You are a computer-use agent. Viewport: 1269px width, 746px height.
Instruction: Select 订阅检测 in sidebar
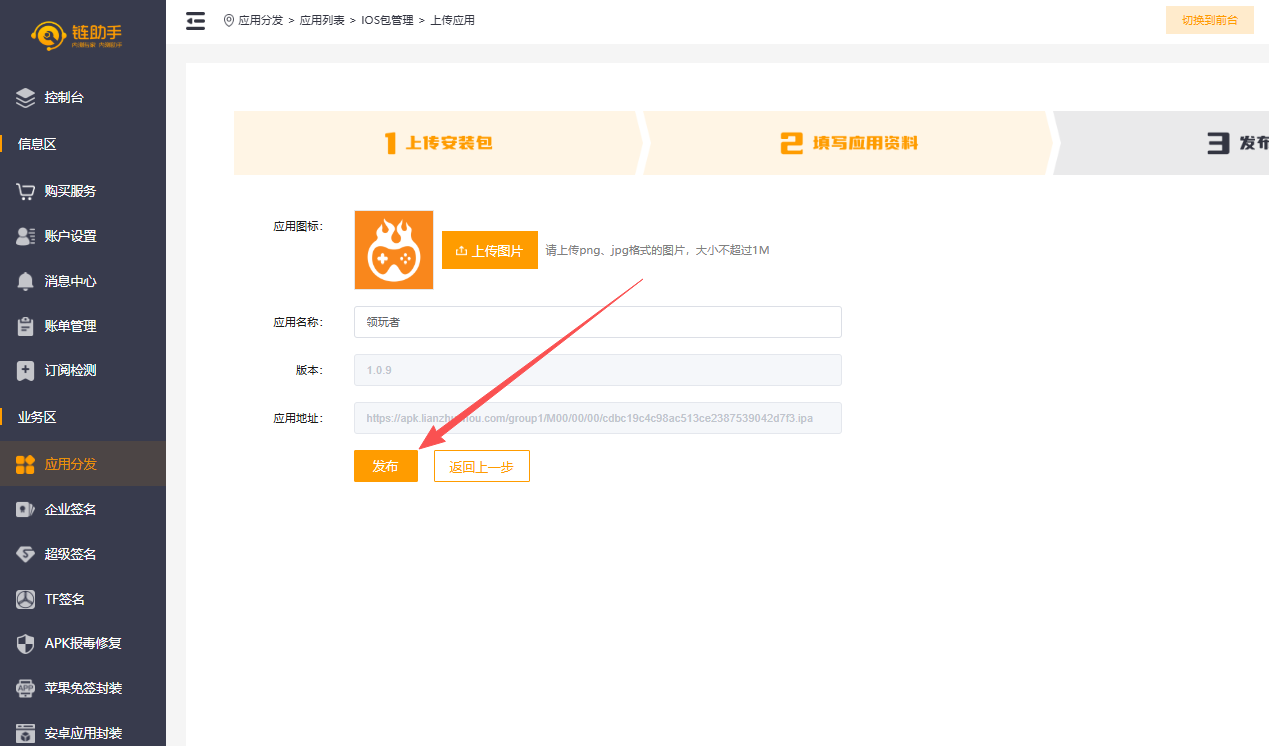click(70, 370)
